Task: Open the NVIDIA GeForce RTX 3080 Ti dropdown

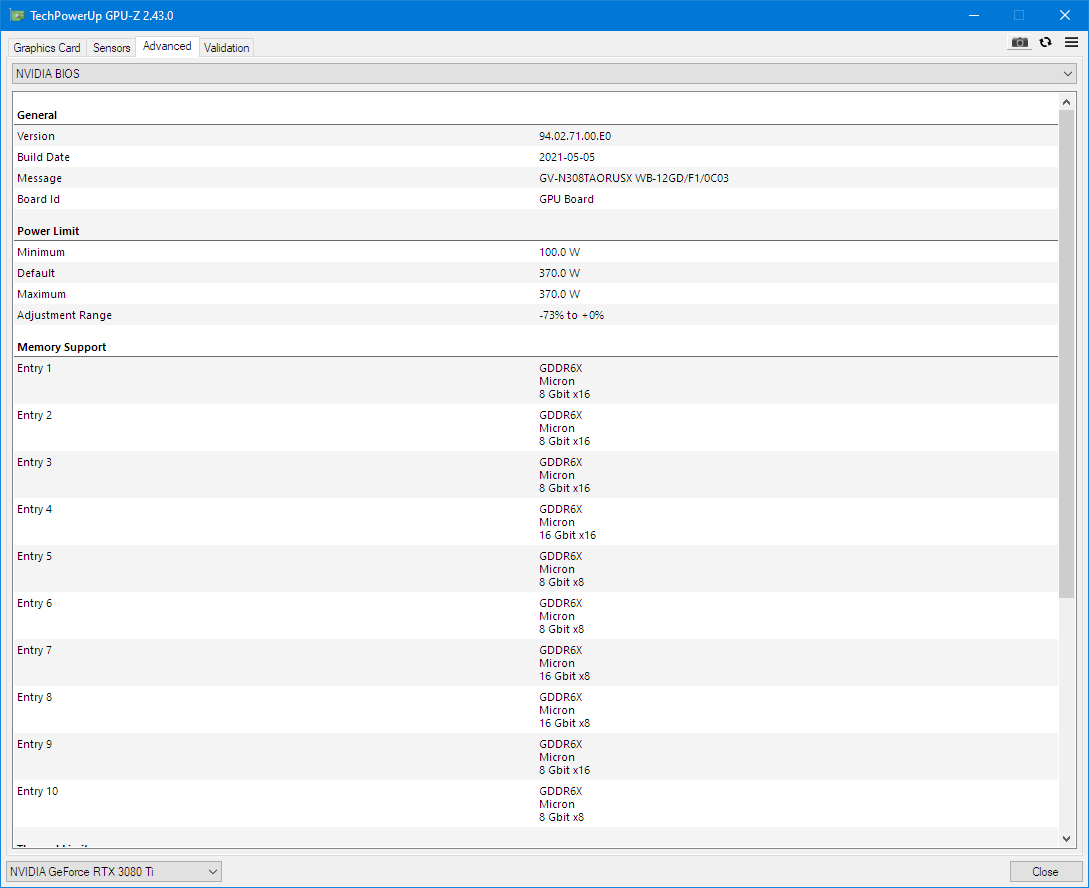Action: coord(114,871)
